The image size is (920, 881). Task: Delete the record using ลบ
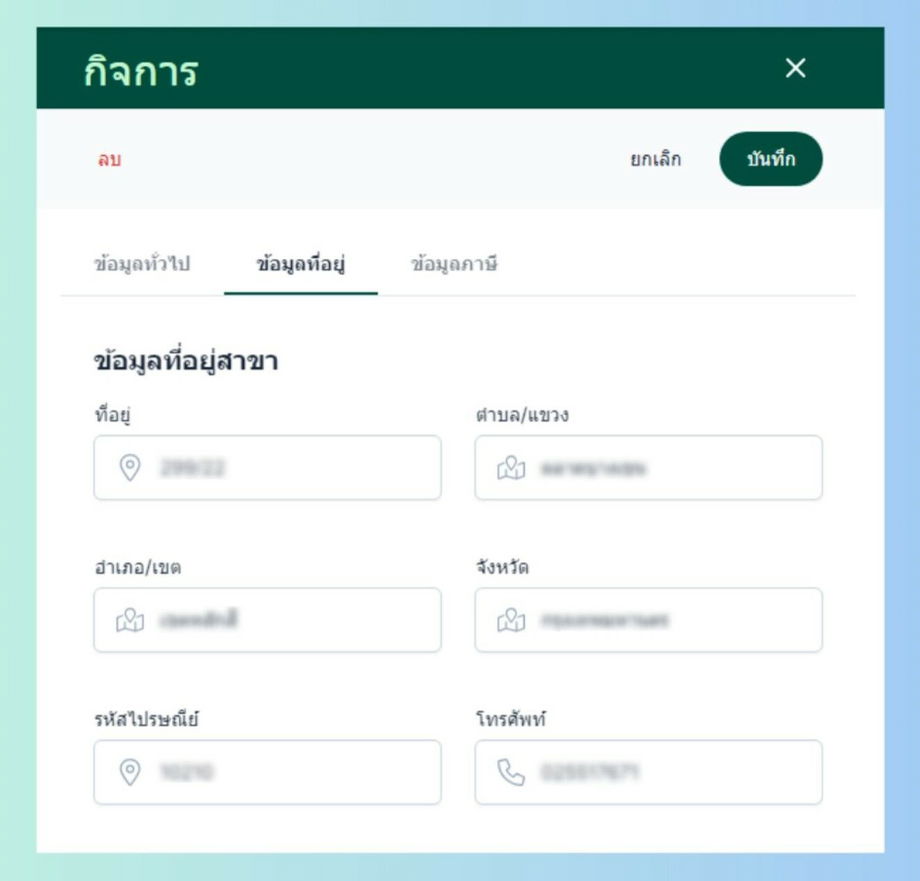click(x=109, y=160)
